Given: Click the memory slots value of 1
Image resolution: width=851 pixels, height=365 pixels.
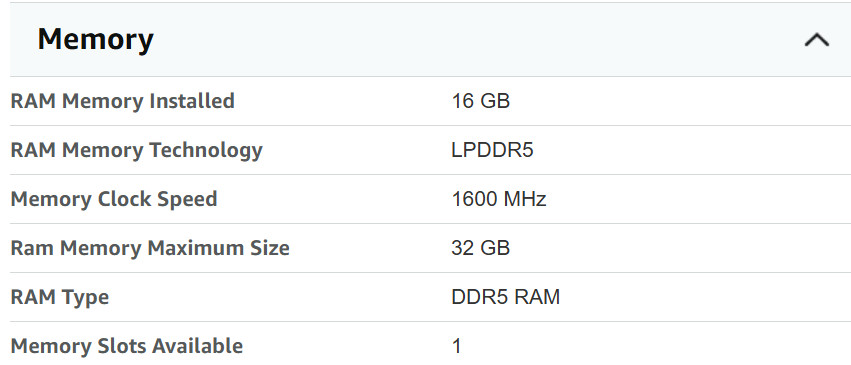Looking at the screenshot, I should tap(456, 346).
